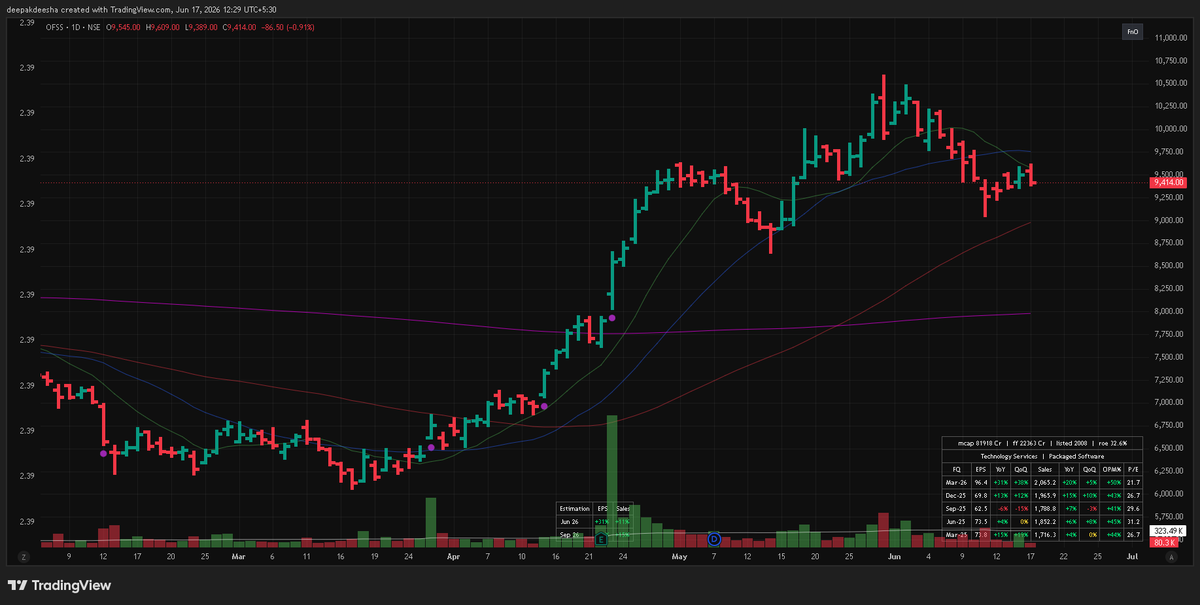1200x605 pixels.
Task: Click the TradingView logo
Action: [x=59, y=585]
